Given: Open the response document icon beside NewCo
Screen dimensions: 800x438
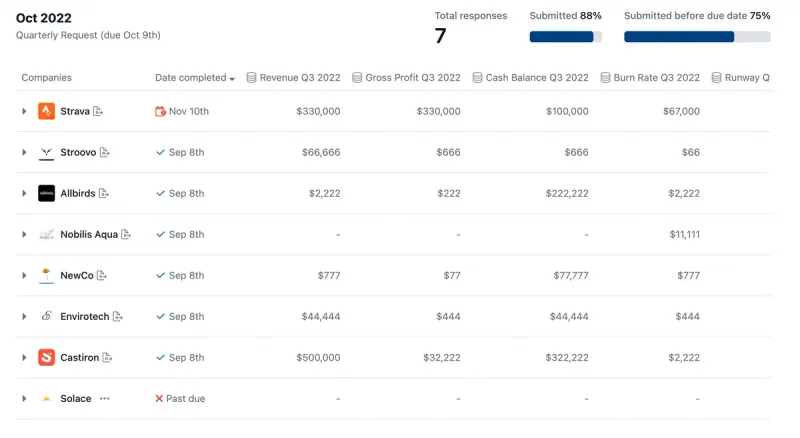Looking at the screenshot, I should click(x=102, y=276).
